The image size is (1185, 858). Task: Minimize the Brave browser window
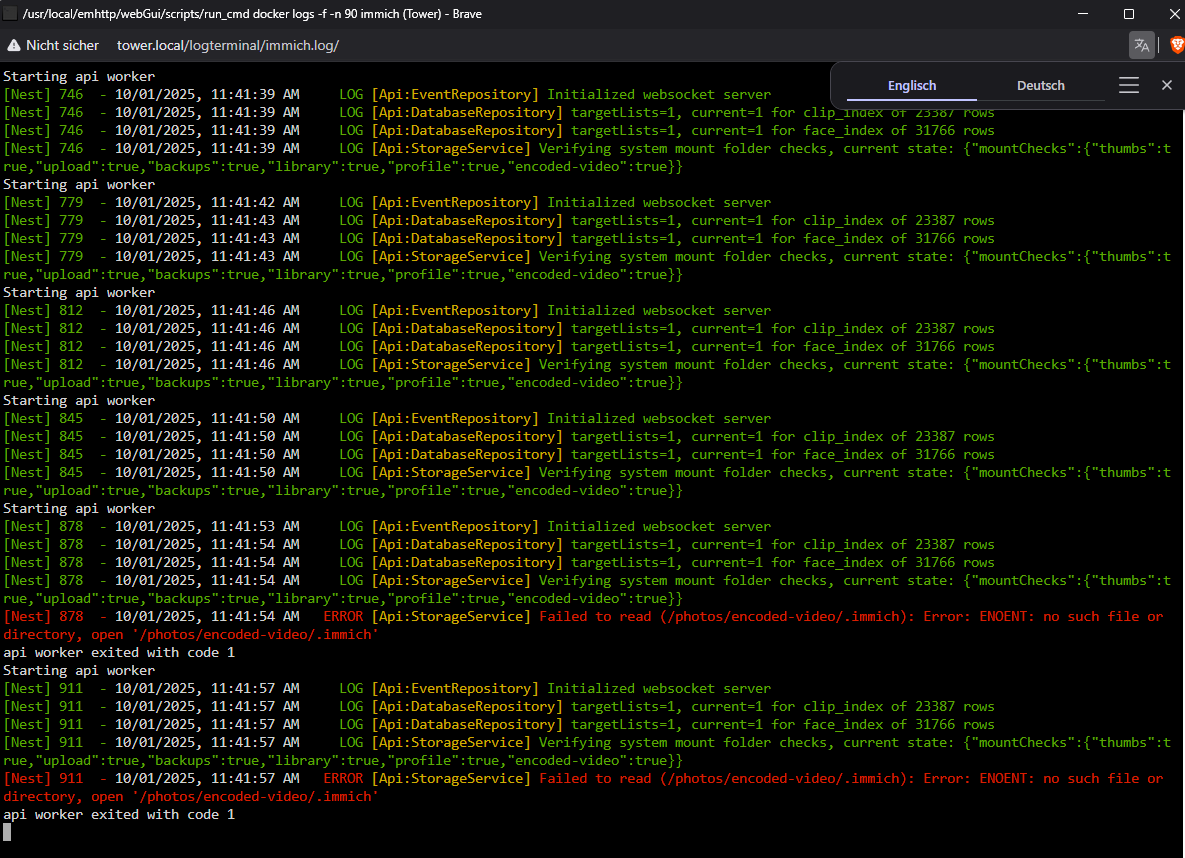point(1082,13)
